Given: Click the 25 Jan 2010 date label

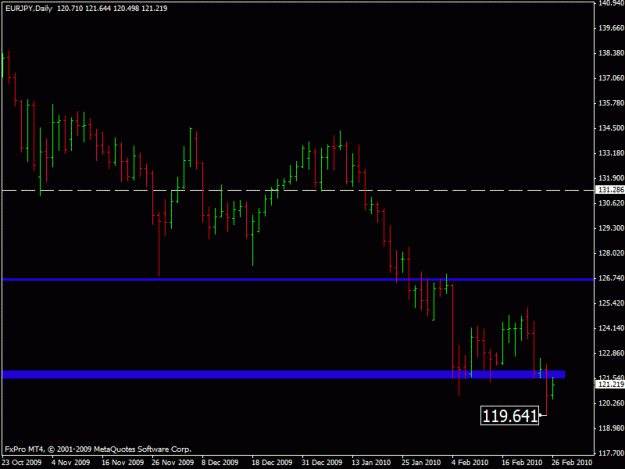Looking at the screenshot, I should (x=421, y=462).
